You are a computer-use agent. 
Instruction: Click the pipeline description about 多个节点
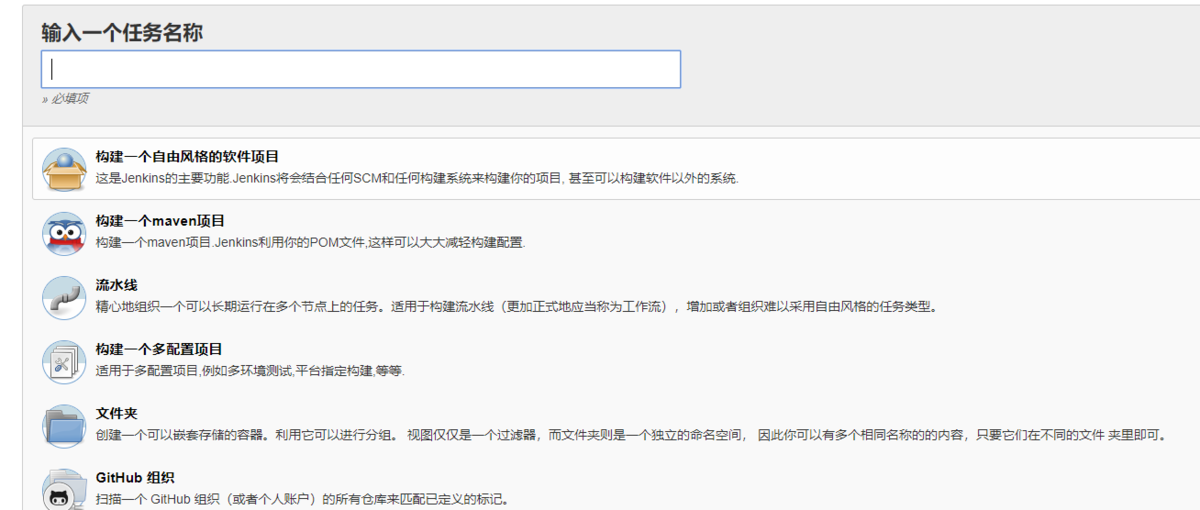coord(516,307)
